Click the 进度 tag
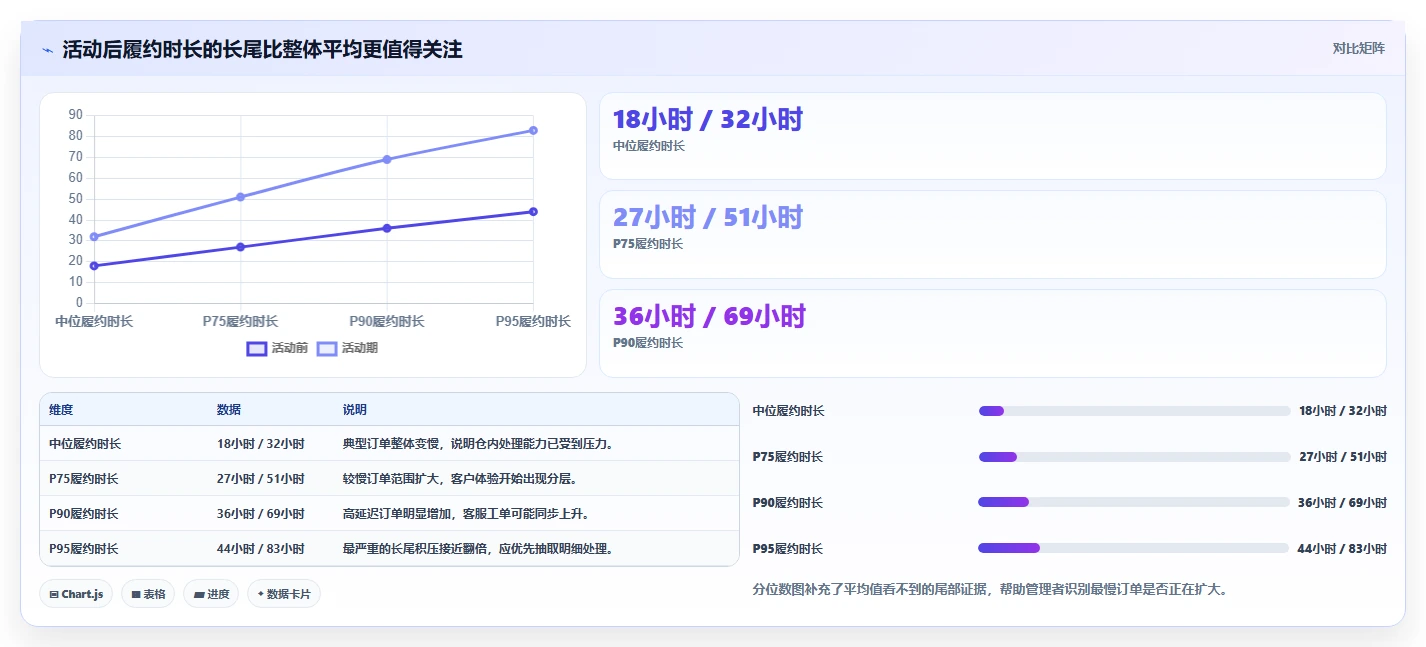Screen dimensions: 1426x647 tap(211, 594)
